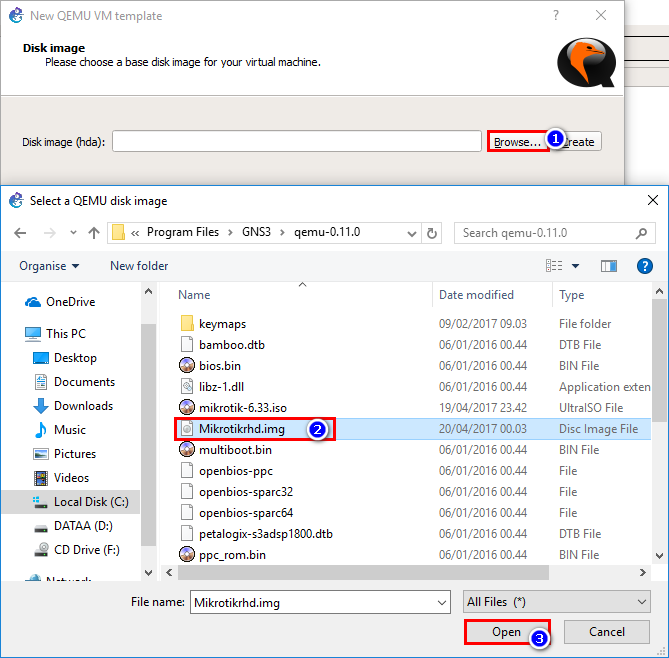669x658 pixels.
Task: Click the keymaps folder icon
Action: click(187, 323)
